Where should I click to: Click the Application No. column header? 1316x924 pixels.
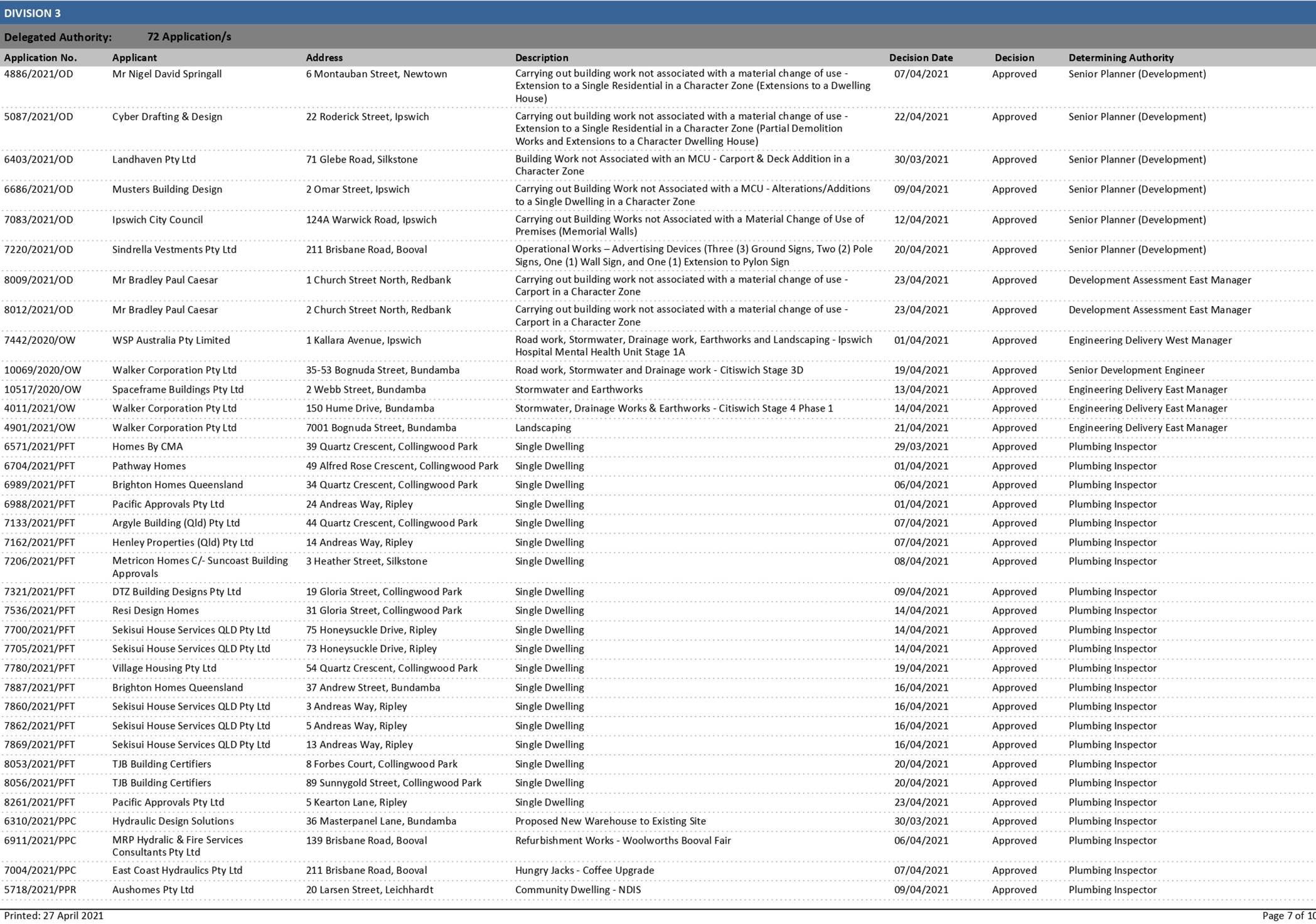point(40,58)
